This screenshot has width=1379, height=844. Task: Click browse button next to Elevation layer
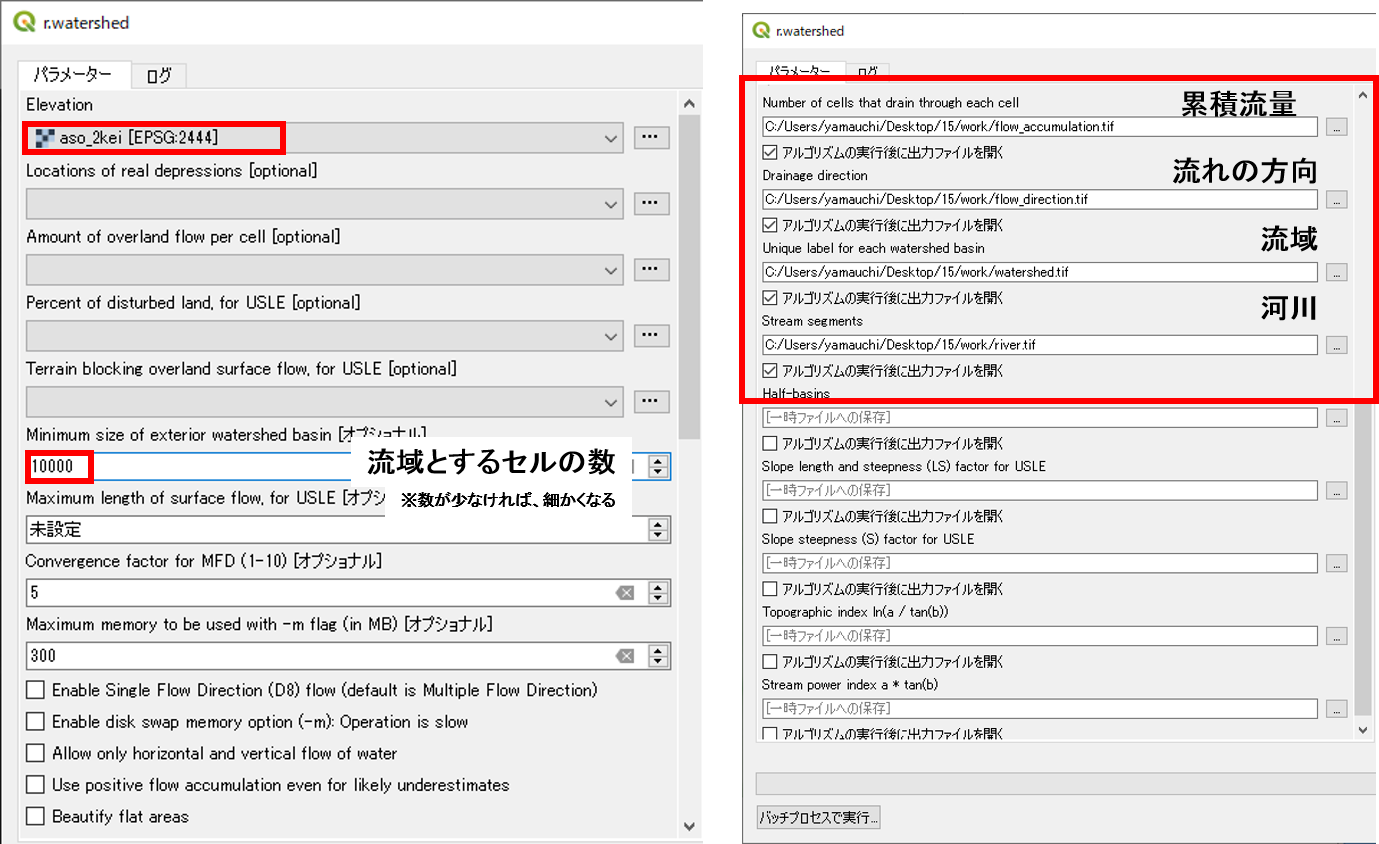(x=652, y=138)
